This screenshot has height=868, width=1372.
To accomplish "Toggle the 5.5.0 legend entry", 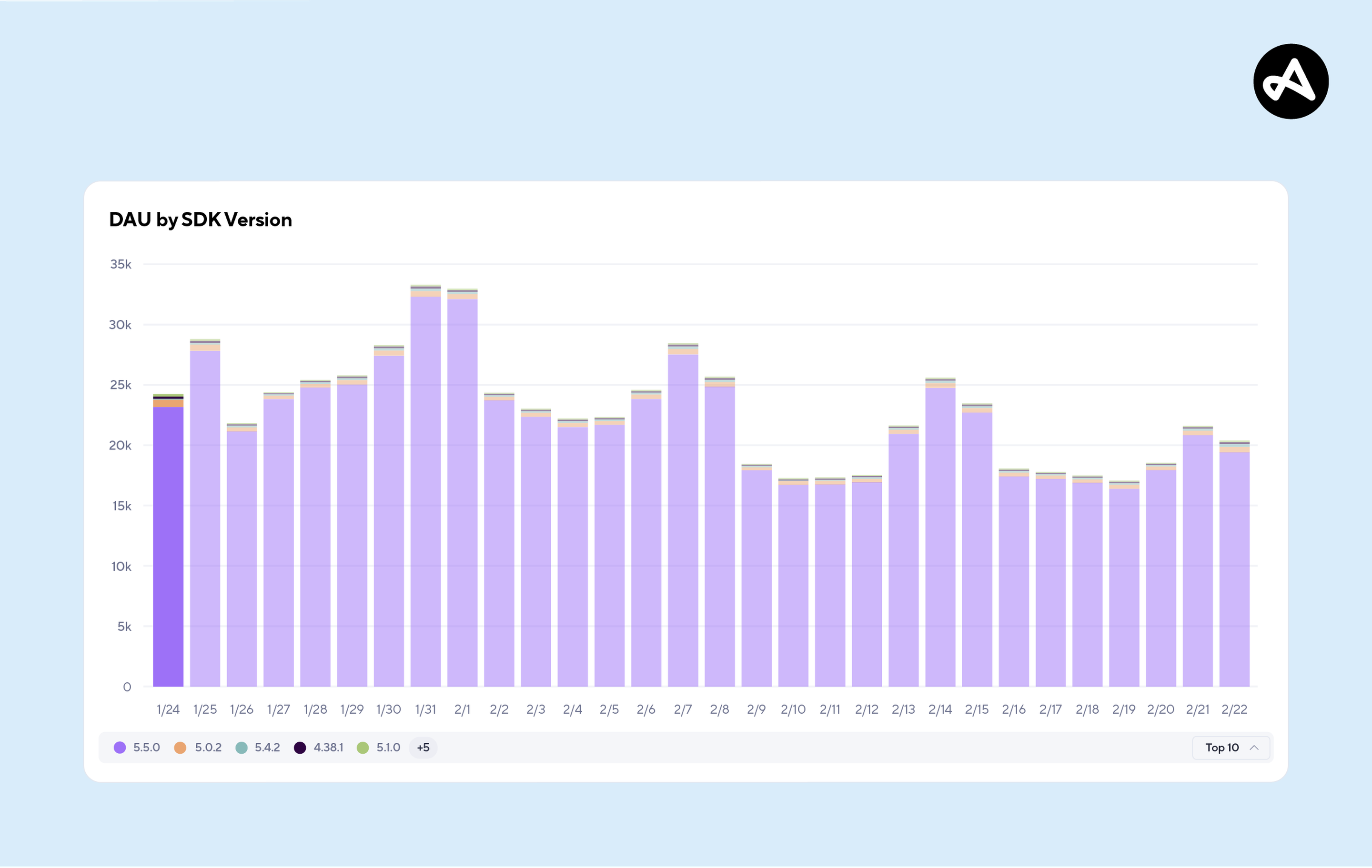I will (x=137, y=747).
